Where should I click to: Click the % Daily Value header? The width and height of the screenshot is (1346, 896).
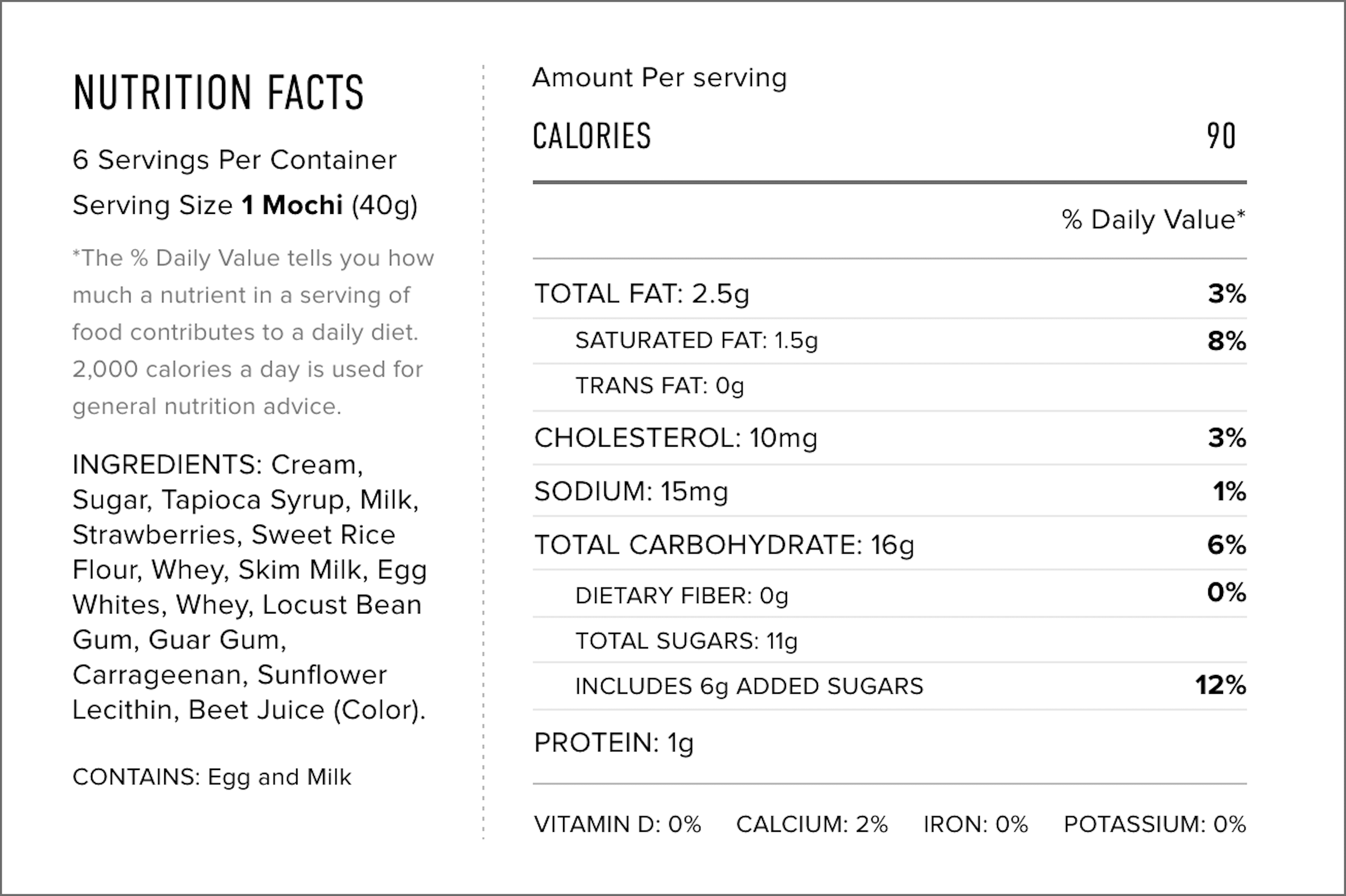(x=1153, y=219)
